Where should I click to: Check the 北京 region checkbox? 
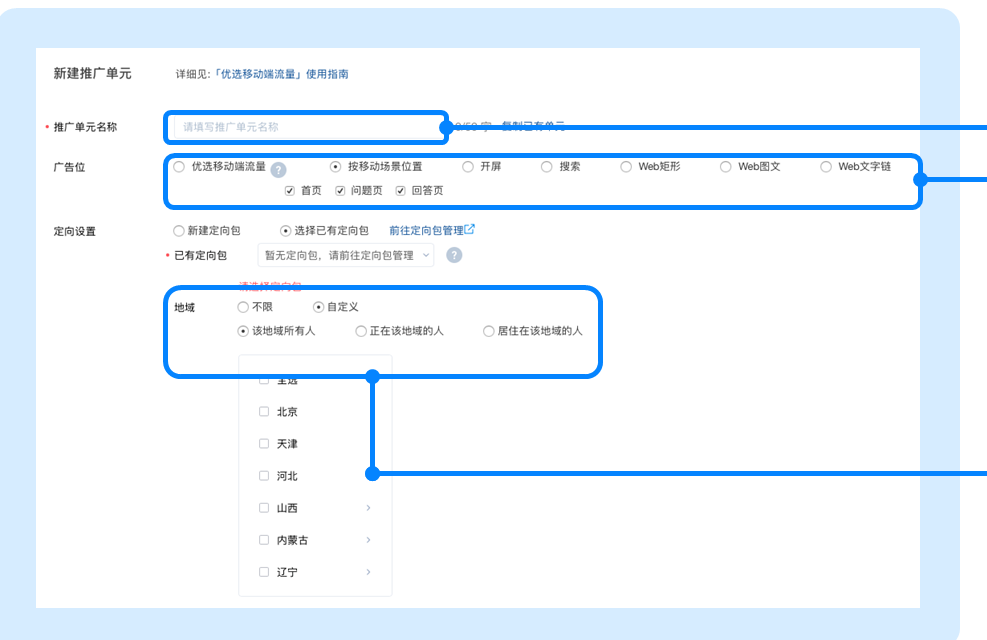tap(264, 411)
